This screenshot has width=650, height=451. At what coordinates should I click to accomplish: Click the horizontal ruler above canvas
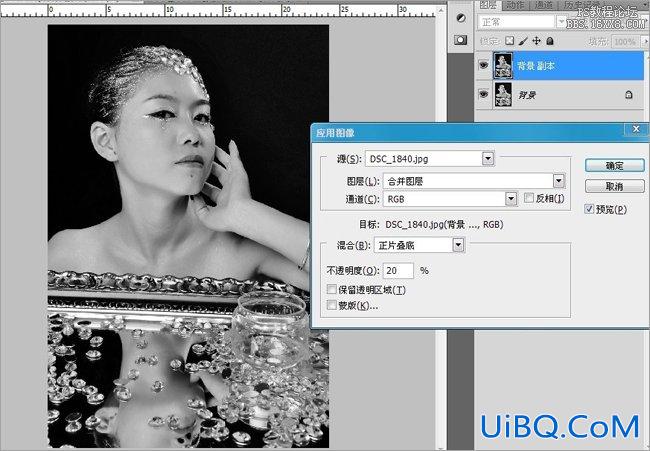coord(218,10)
